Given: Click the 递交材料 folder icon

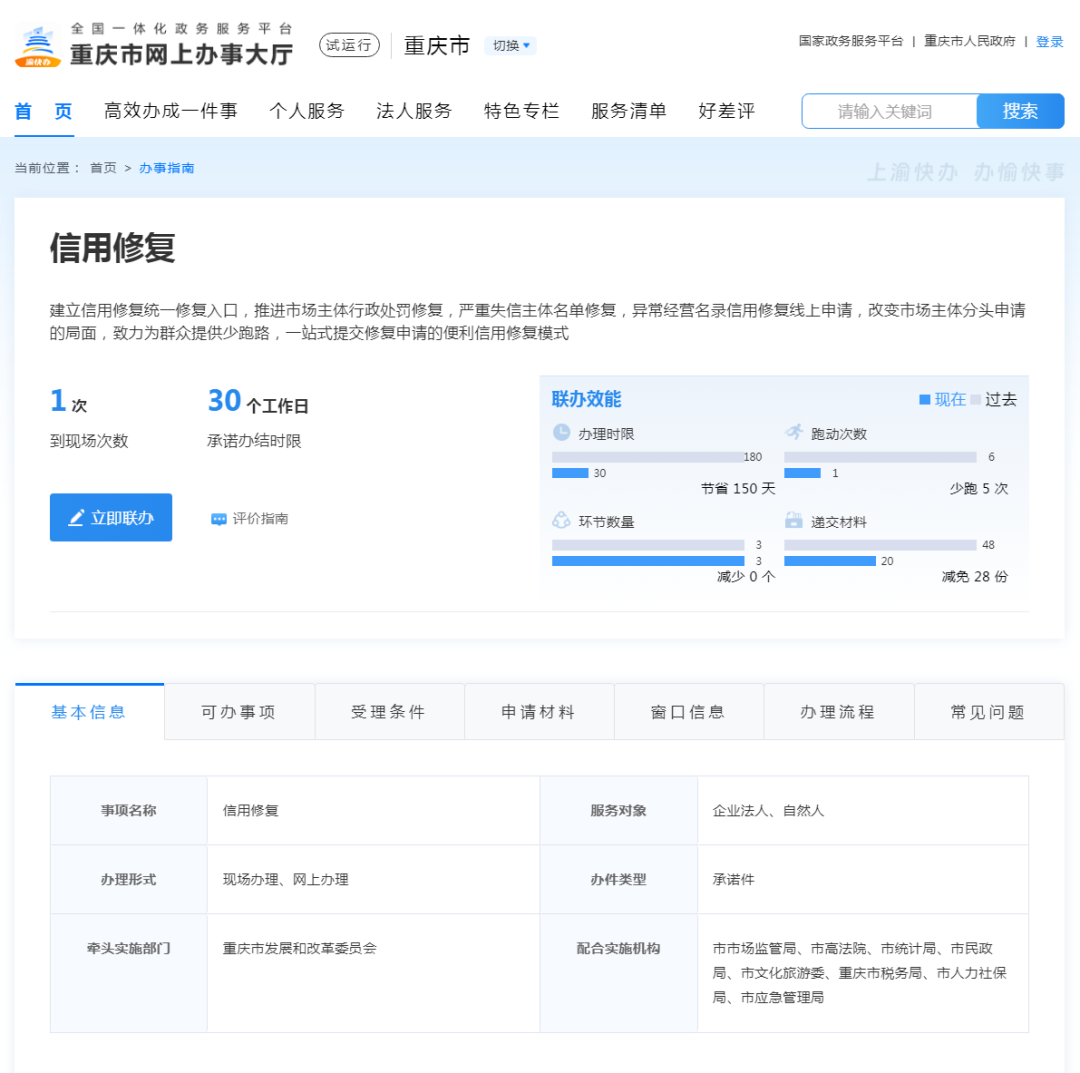Looking at the screenshot, I should pyautogui.click(x=794, y=521).
